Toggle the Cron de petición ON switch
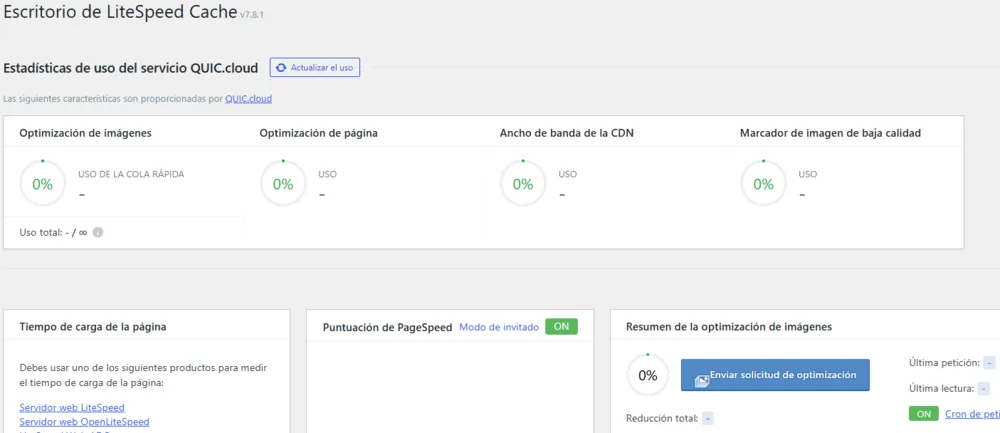This screenshot has height=433, width=1000. [923, 414]
